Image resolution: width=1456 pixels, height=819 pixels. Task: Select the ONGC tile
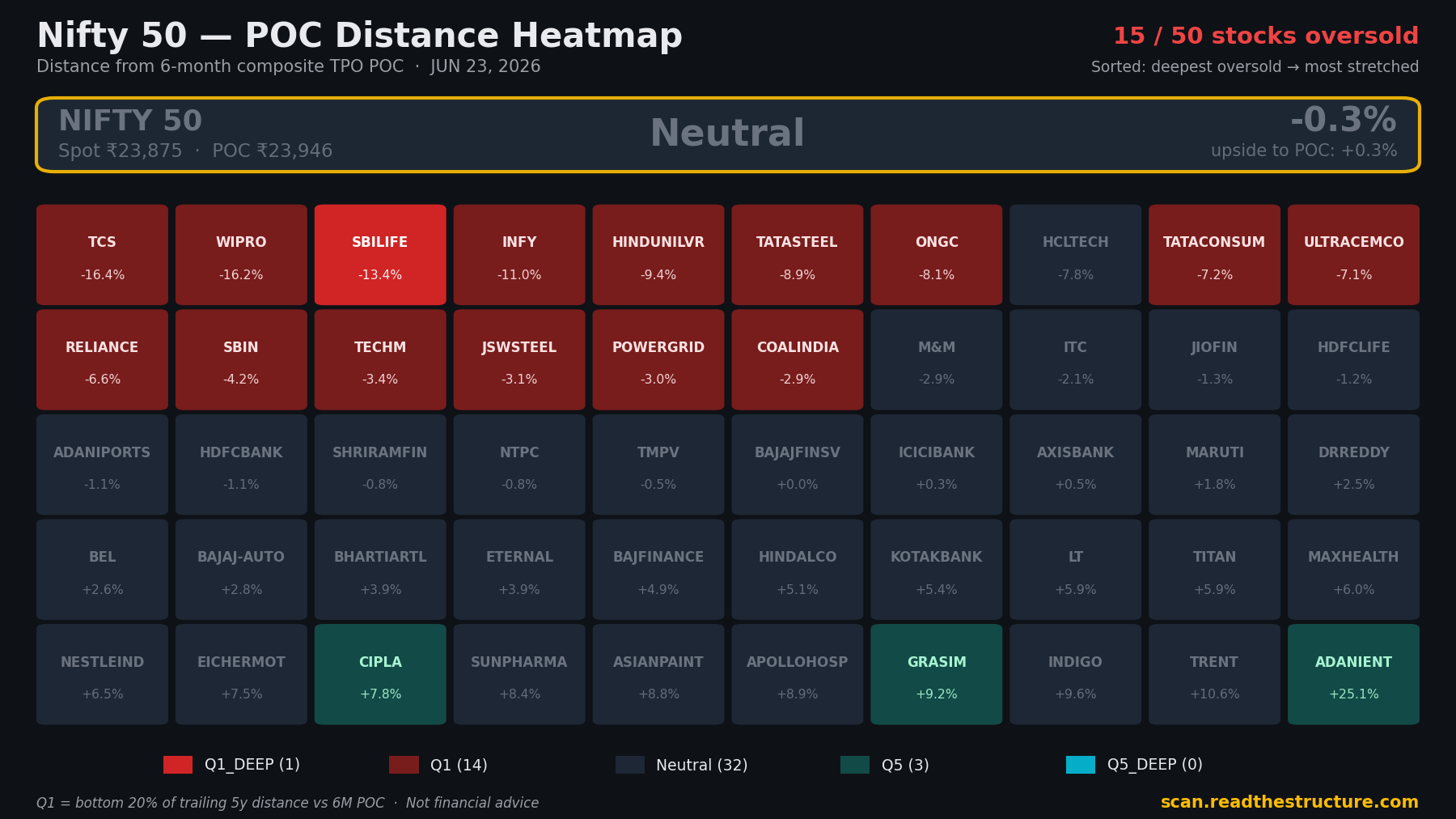pos(937,255)
